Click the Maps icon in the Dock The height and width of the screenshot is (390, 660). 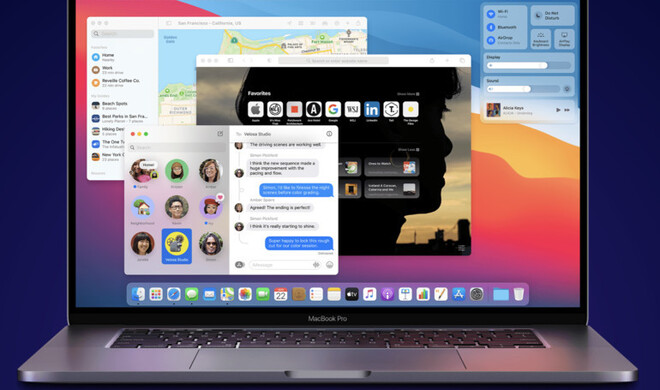[x=227, y=294]
